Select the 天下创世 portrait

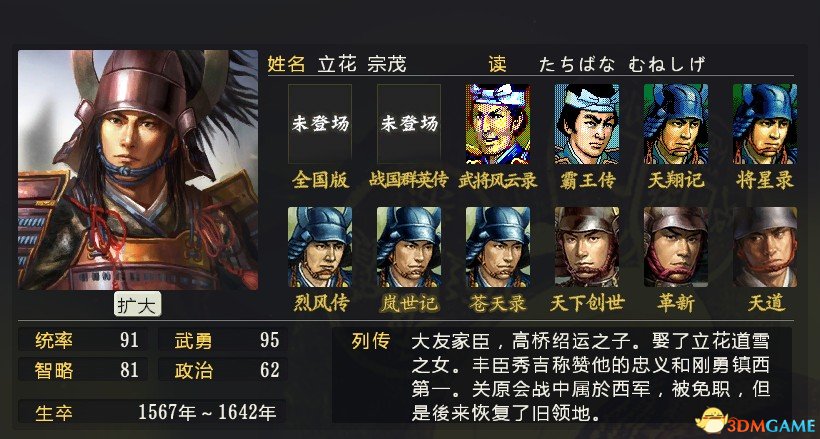pos(586,247)
